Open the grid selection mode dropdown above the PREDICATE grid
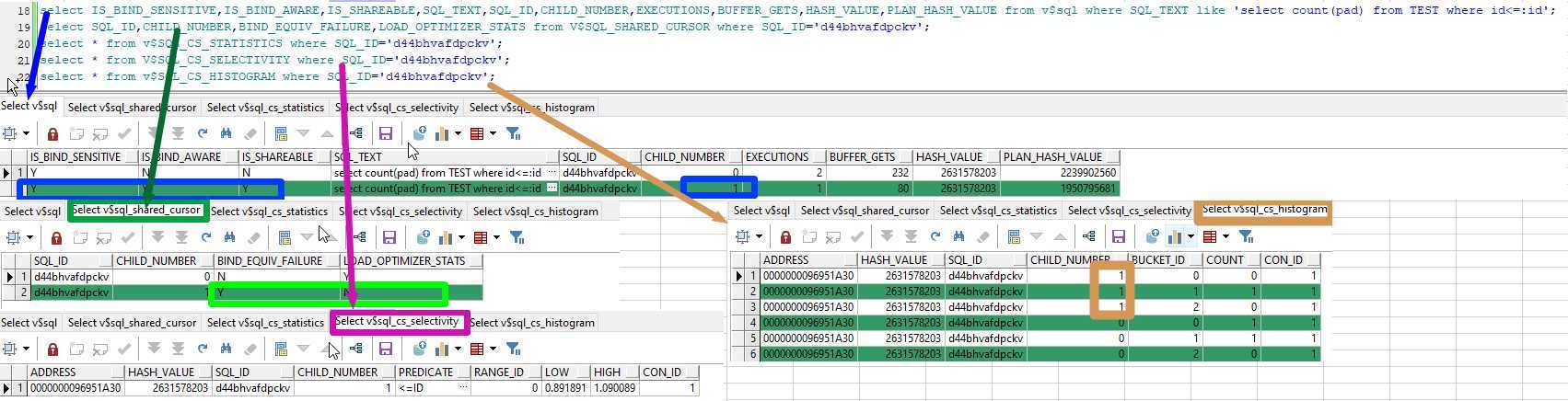This screenshot has width=1568, height=401. [x=26, y=349]
